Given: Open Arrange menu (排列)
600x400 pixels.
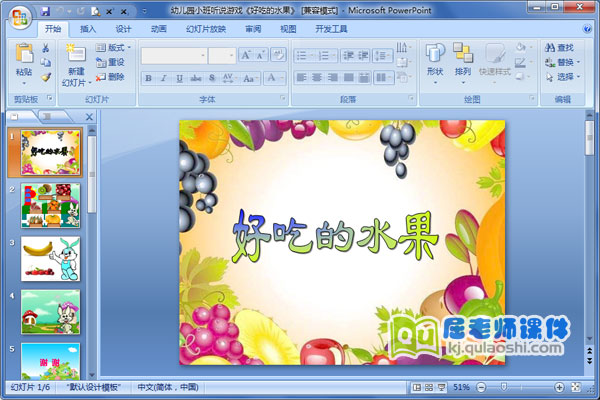Looking at the screenshot, I should click(x=463, y=63).
